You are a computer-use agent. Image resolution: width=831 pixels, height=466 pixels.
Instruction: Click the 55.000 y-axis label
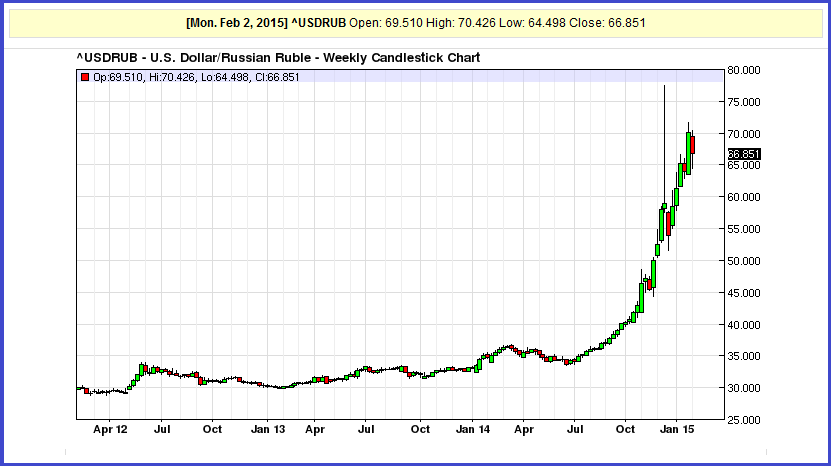[744, 229]
